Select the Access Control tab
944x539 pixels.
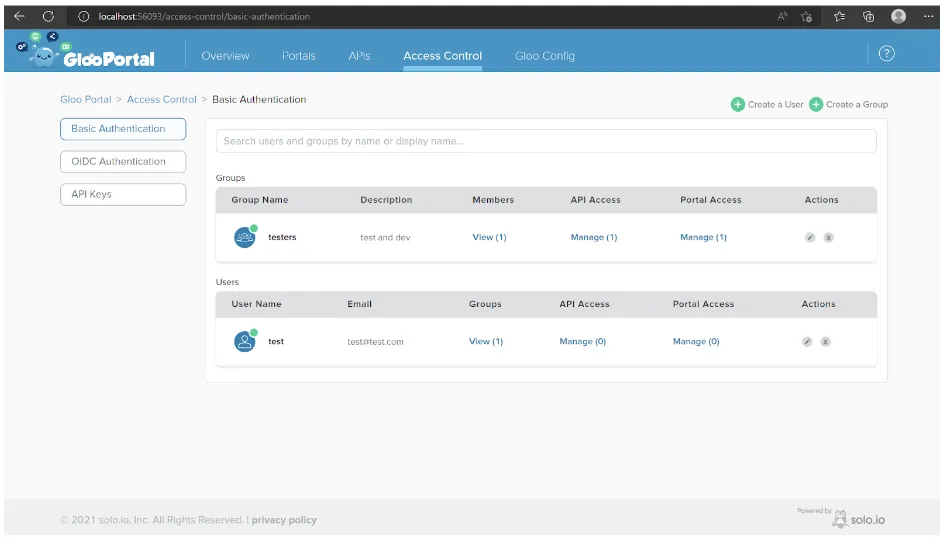[442, 55]
